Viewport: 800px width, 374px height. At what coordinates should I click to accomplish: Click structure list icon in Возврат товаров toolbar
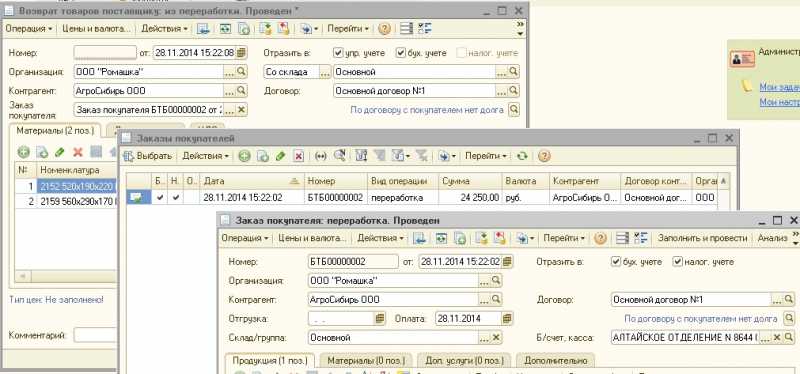(406, 29)
